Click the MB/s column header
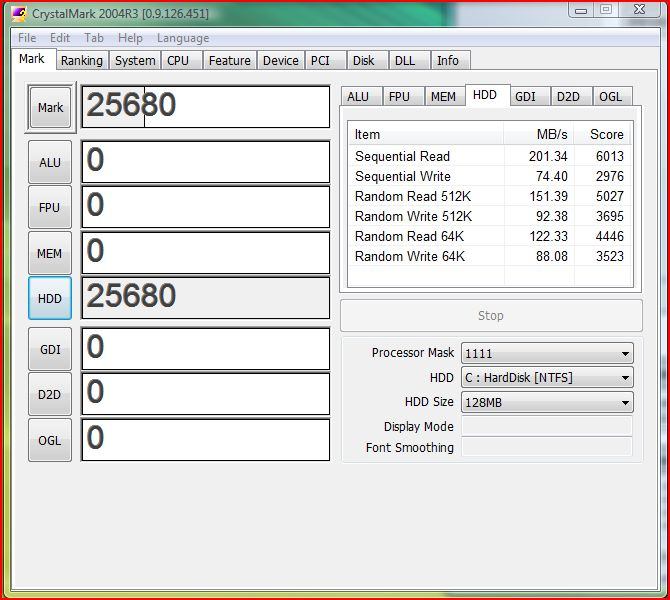This screenshot has width=670, height=600. (539, 134)
